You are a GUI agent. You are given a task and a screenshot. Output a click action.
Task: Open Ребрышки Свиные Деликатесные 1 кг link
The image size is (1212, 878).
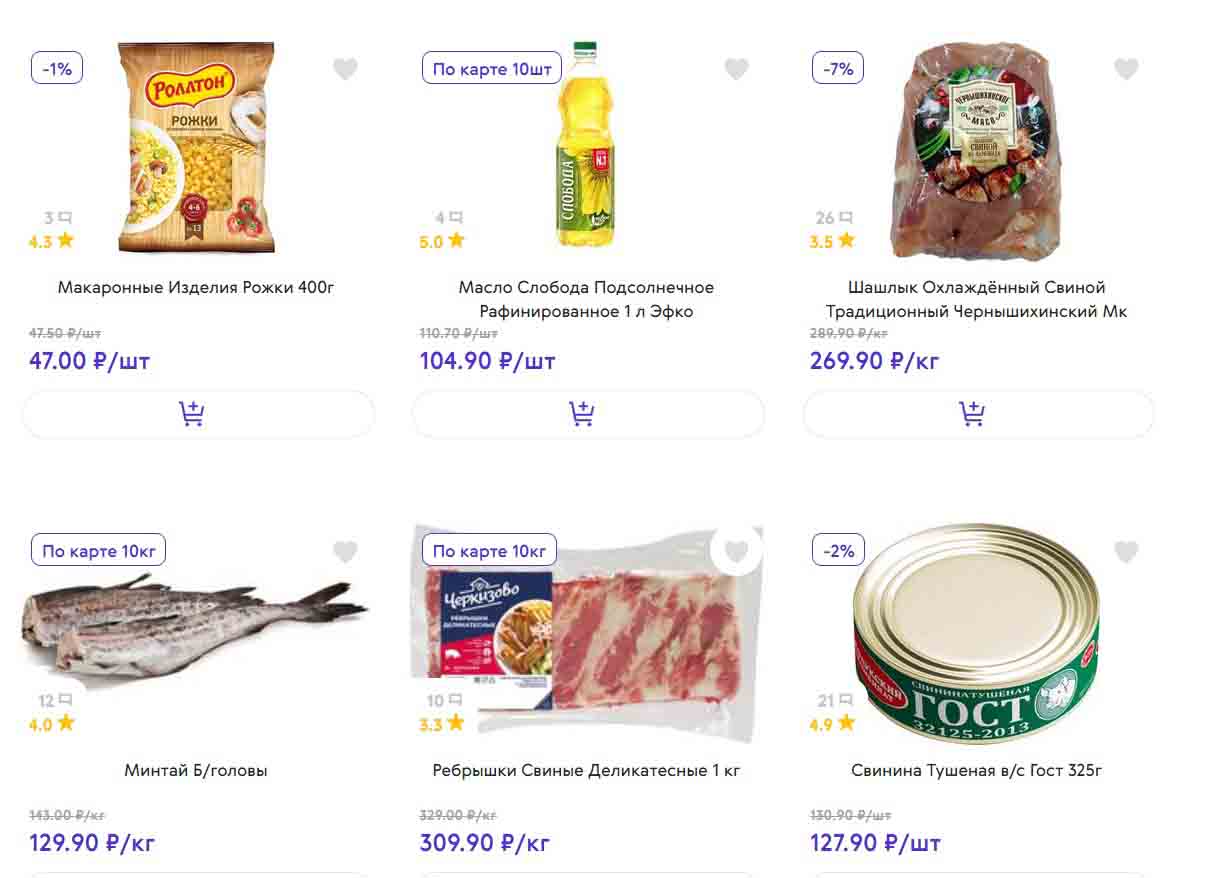coord(586,770)
